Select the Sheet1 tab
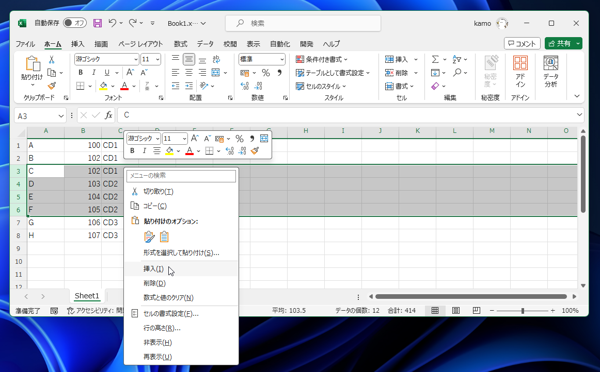The image size is (600, 372). [87, 296]
